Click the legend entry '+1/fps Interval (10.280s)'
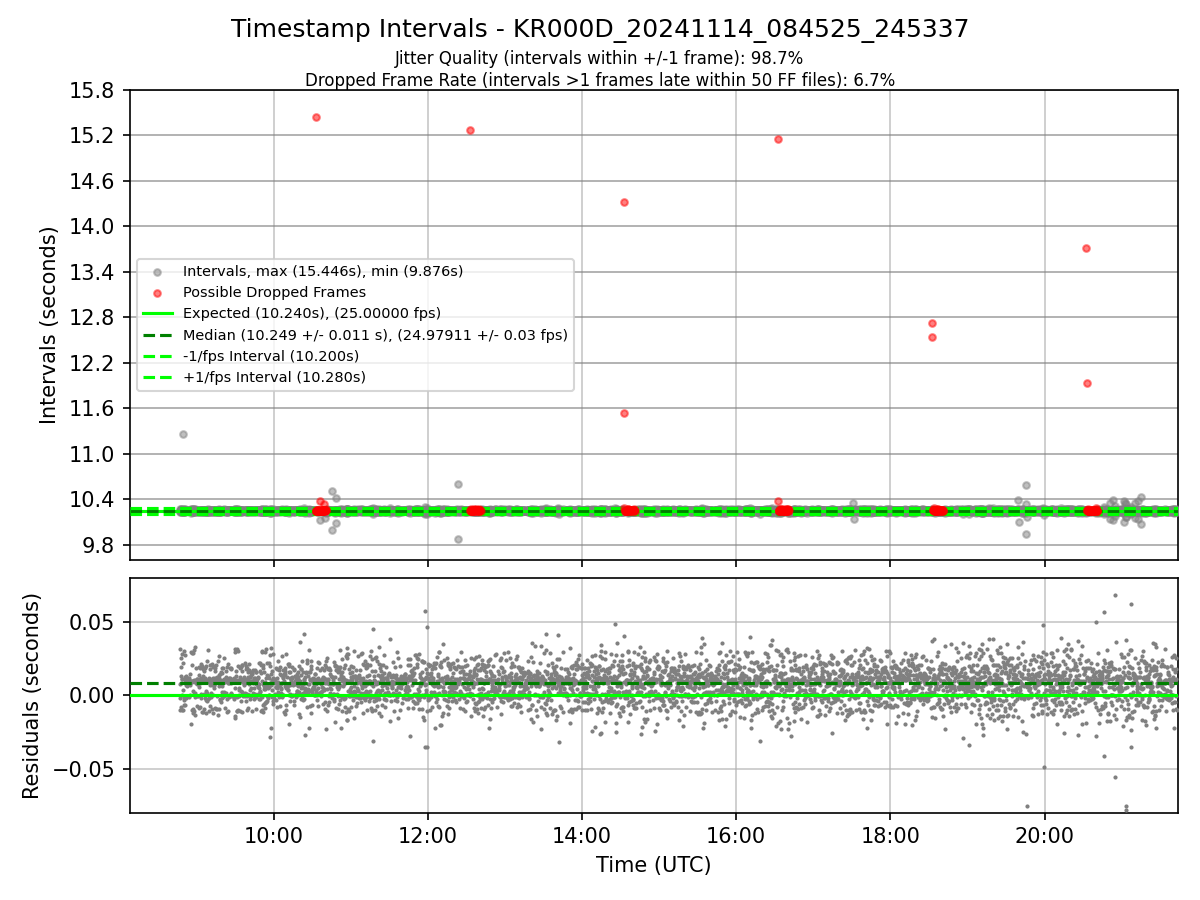 pyautogui.click(x=274, y=377)
